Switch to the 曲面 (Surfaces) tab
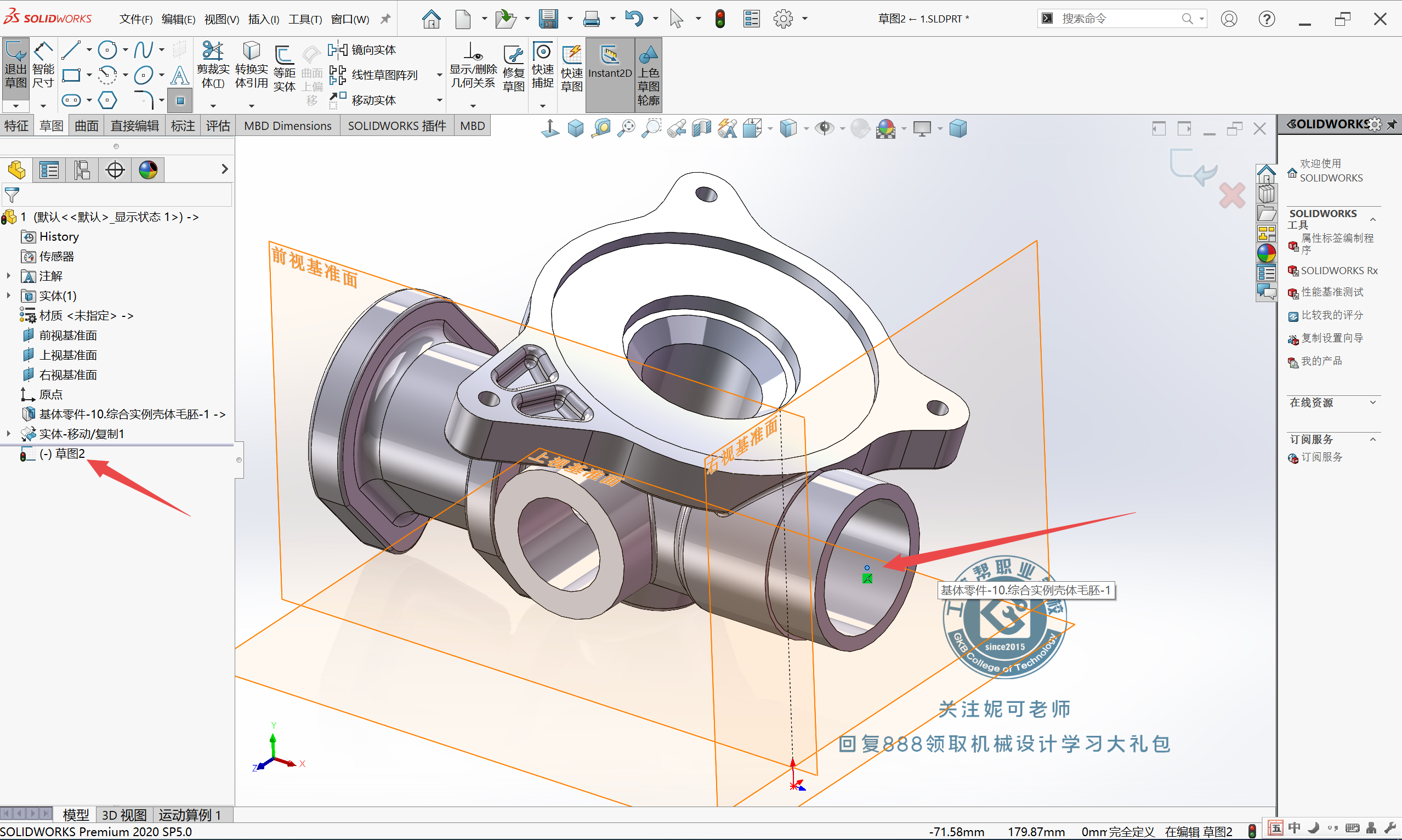1402x840 pixels. point(87,126)
